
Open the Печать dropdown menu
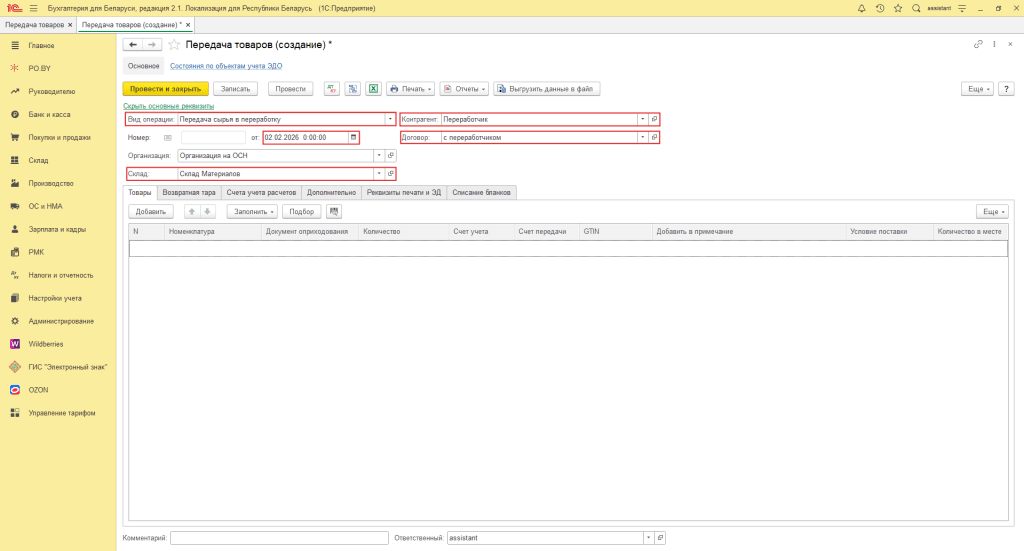[x=410, y=88]
